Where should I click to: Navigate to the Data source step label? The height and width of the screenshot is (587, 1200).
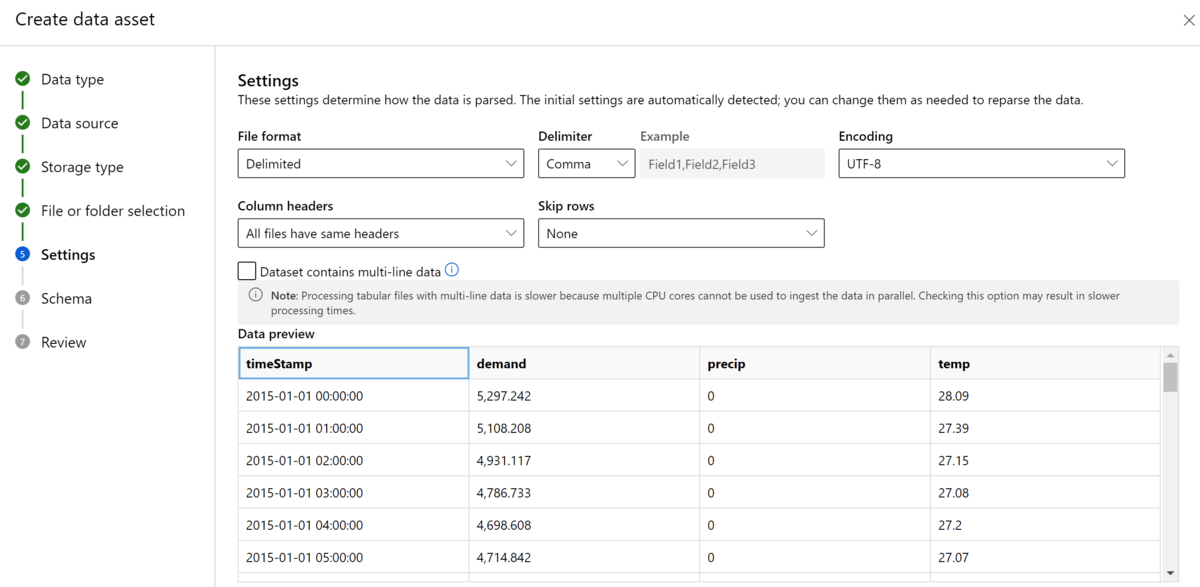pos(79,123)
